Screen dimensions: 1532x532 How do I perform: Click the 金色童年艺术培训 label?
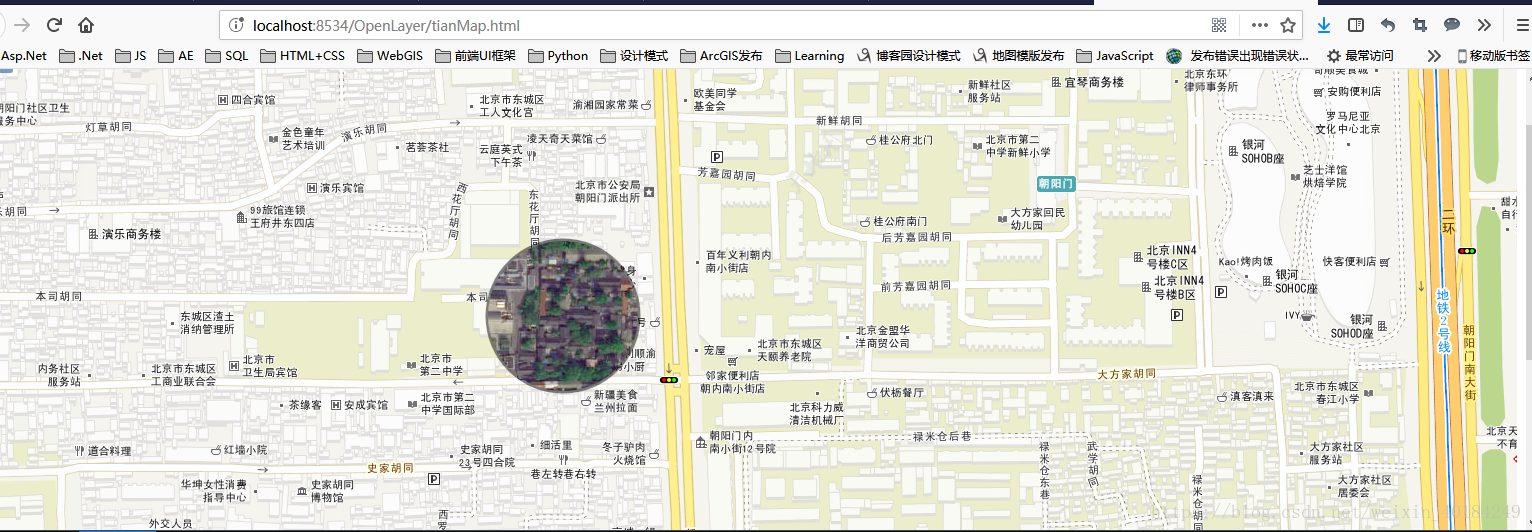(303, 138)
